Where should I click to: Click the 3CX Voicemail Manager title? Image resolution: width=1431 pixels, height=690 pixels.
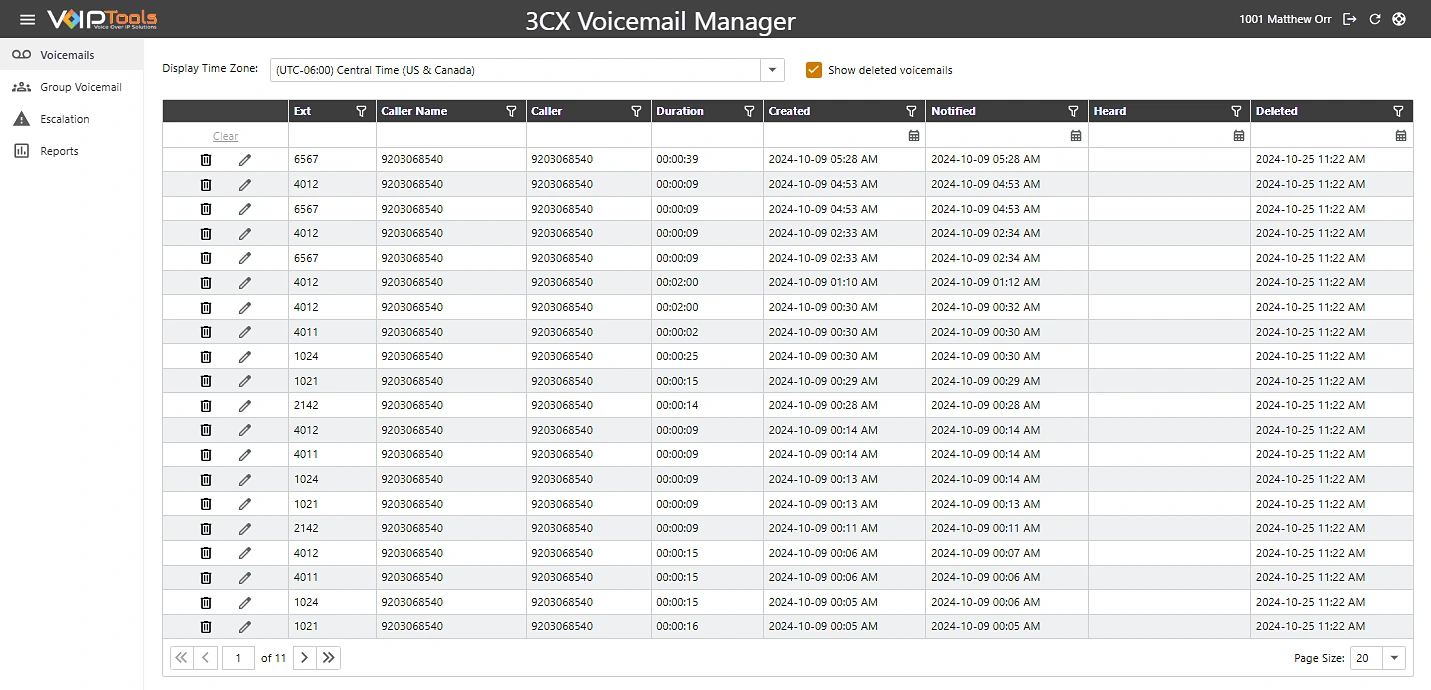pyautogui.click(x=661, y=21)
